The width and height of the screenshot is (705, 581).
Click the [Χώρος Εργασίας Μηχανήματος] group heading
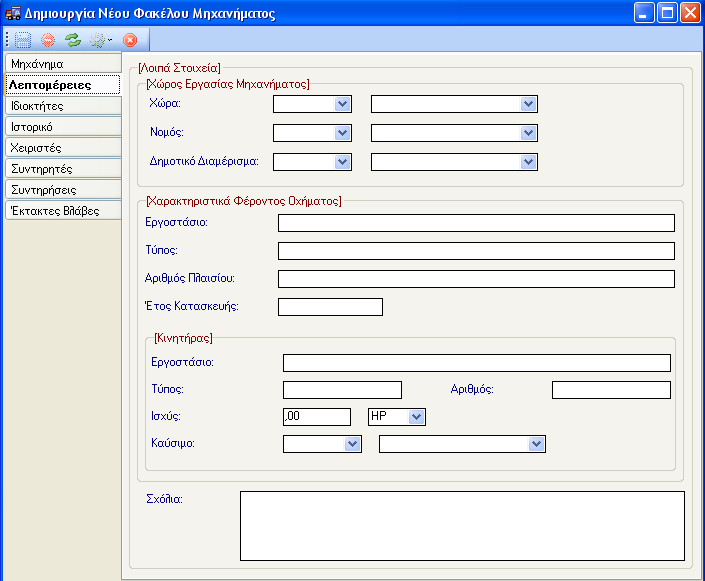point(228,84)
